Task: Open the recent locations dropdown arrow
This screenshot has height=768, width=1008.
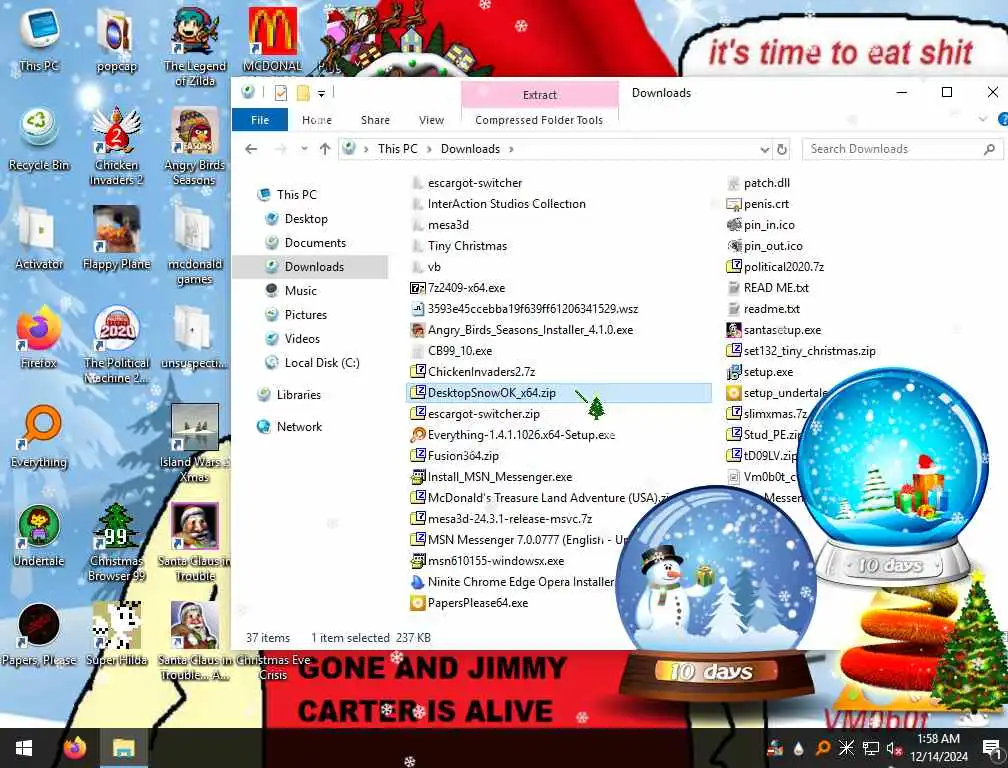Action: pyautogui.click(x=304, y=149)
